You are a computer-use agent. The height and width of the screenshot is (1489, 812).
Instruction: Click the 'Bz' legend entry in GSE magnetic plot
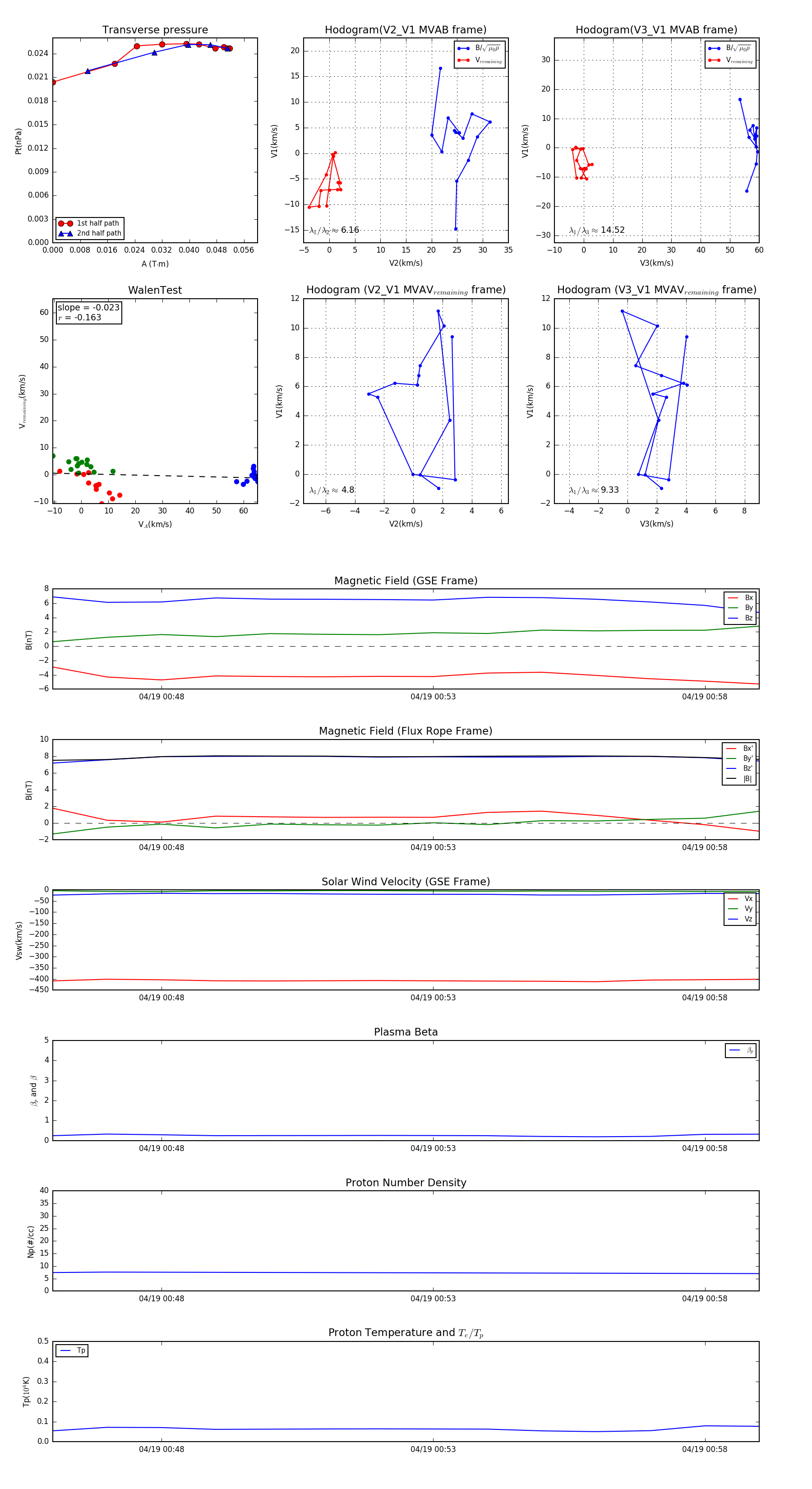740,618
